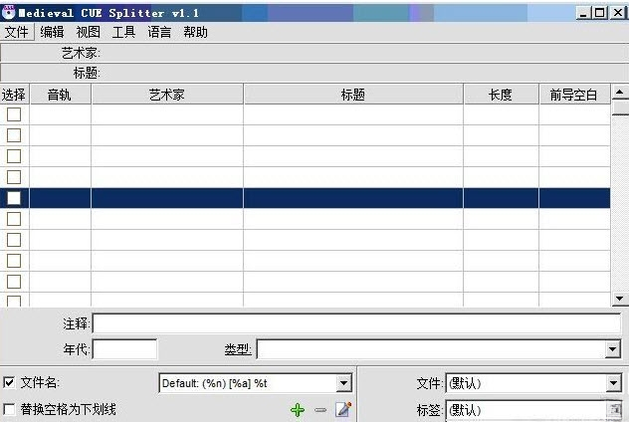629x422 pixels.
Task: Click the 前导空白 column header
Action: click(x=575, y=95)
